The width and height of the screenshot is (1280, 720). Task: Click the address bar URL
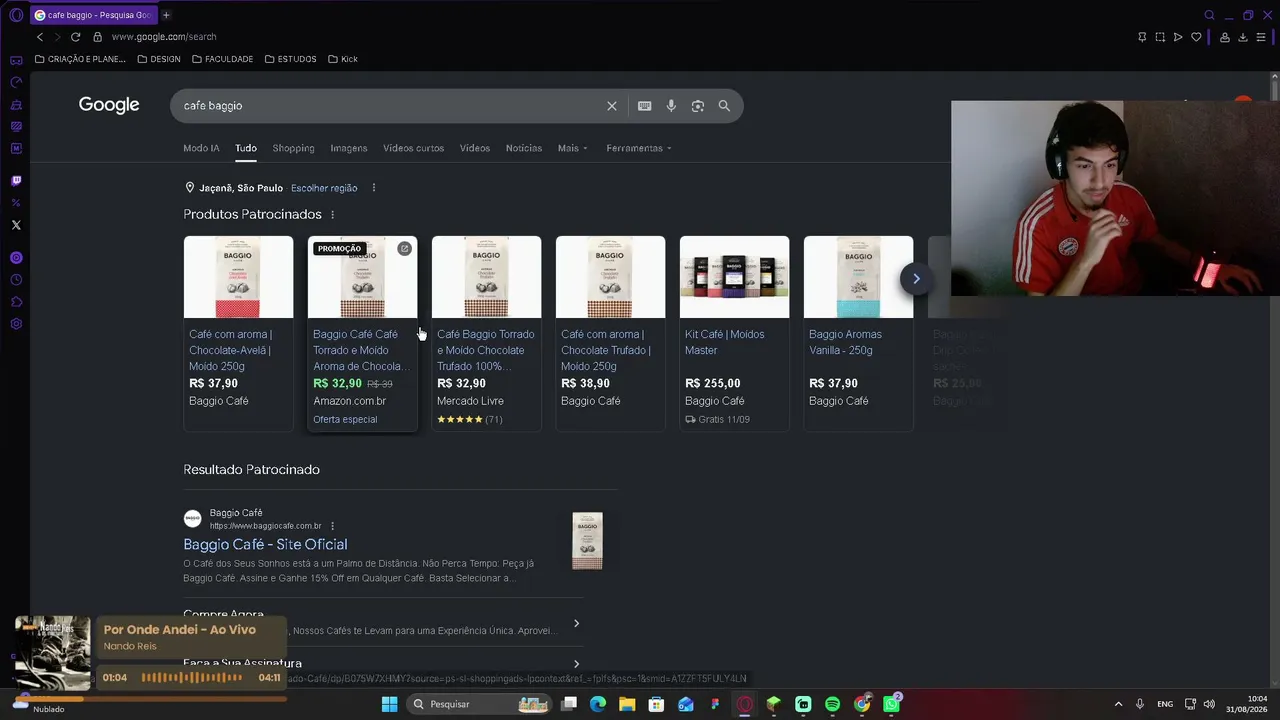pyautogui.click(x=164, y=37)
